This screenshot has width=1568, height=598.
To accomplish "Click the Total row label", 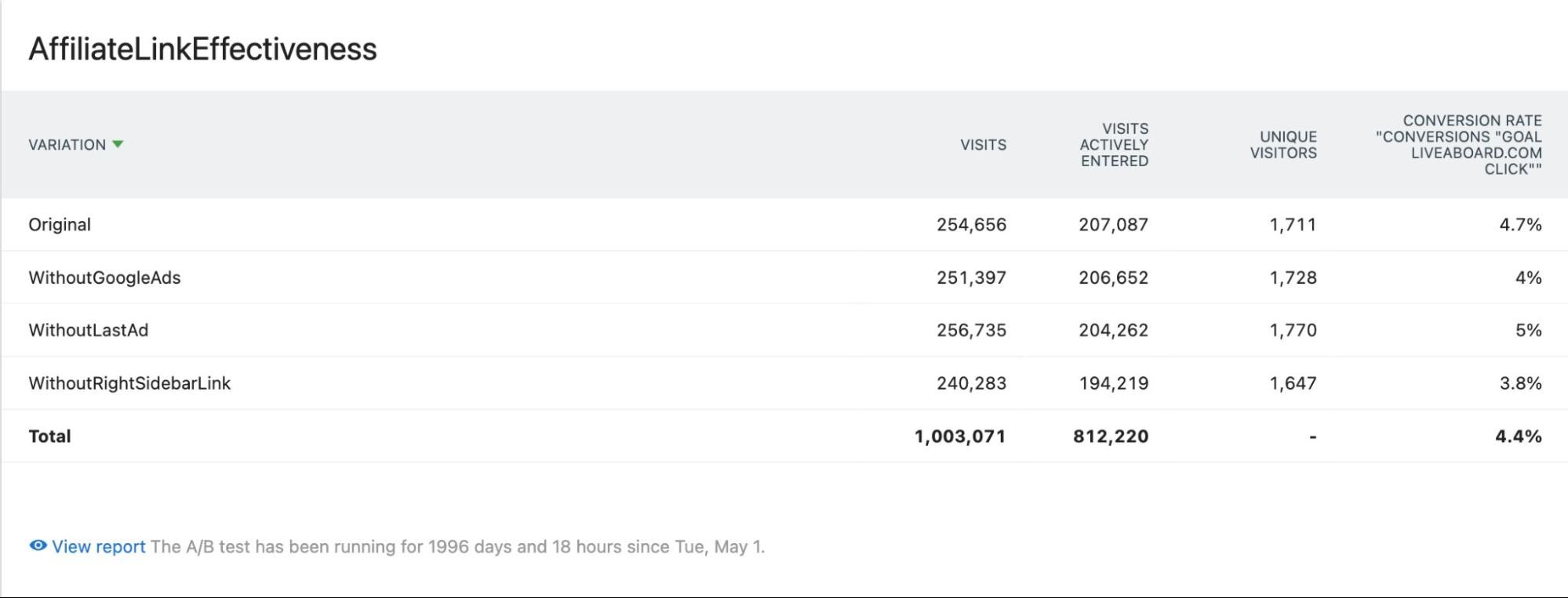I will (x=49, y=437).
